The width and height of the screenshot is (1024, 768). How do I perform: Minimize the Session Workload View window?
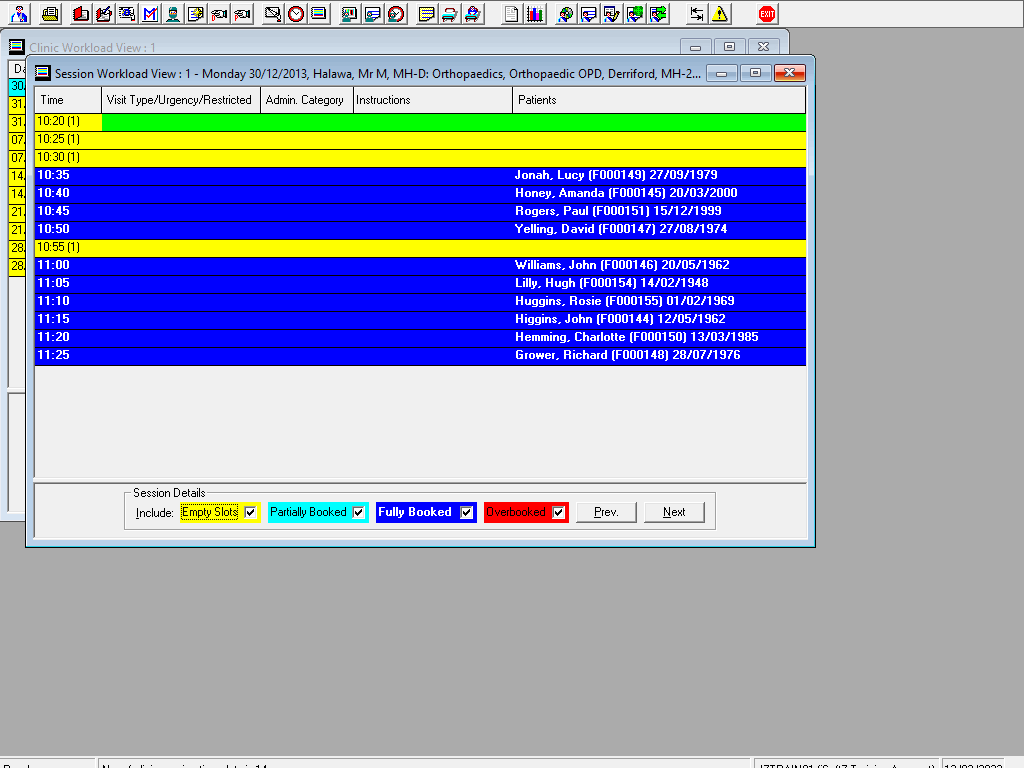[x=722, y=73]
